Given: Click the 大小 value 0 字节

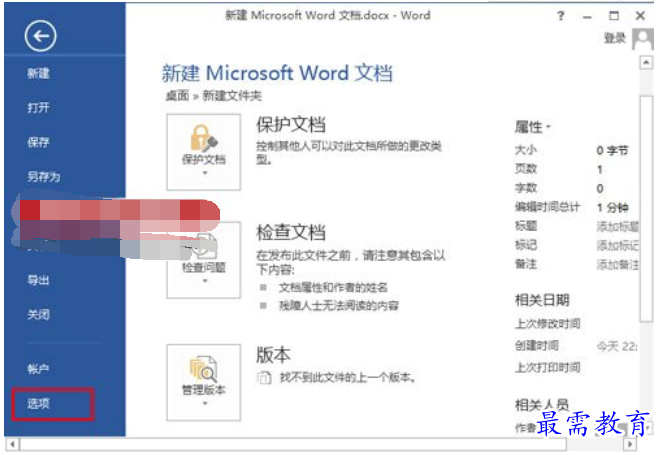Looking at the screenshot, I should tap(612, 150).
